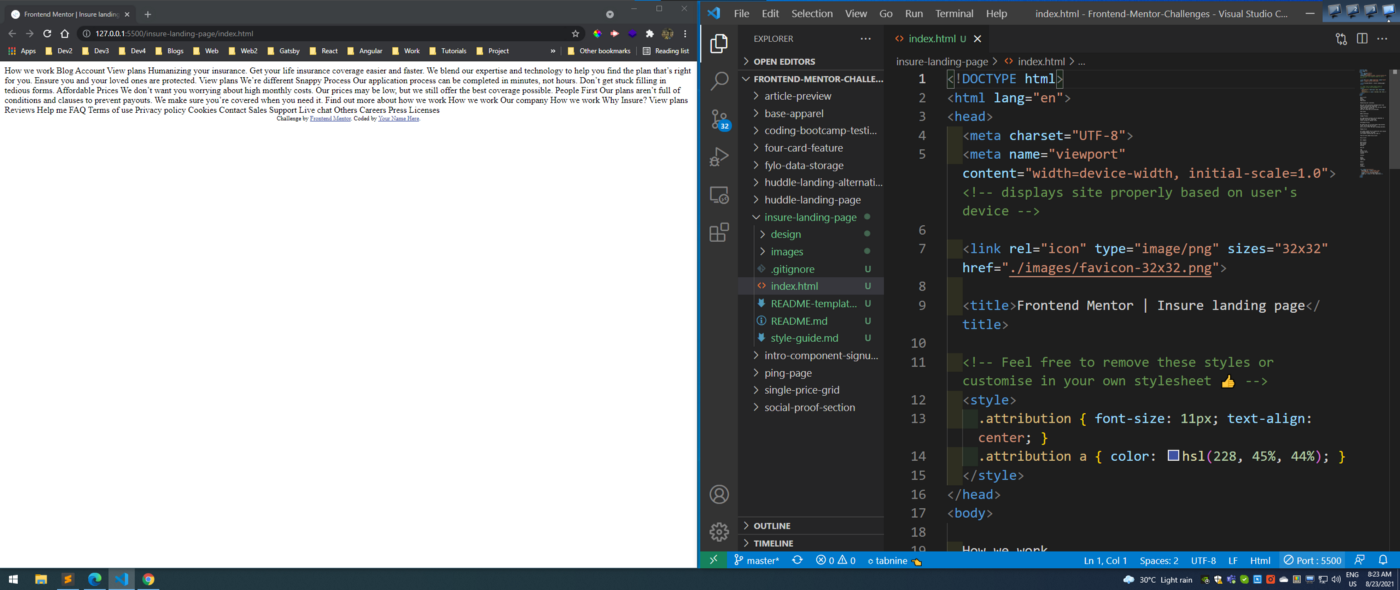This screenshot has height=590, width=1400.
Task: Split the editor to the right
Action: click(x=1362, y=39)
